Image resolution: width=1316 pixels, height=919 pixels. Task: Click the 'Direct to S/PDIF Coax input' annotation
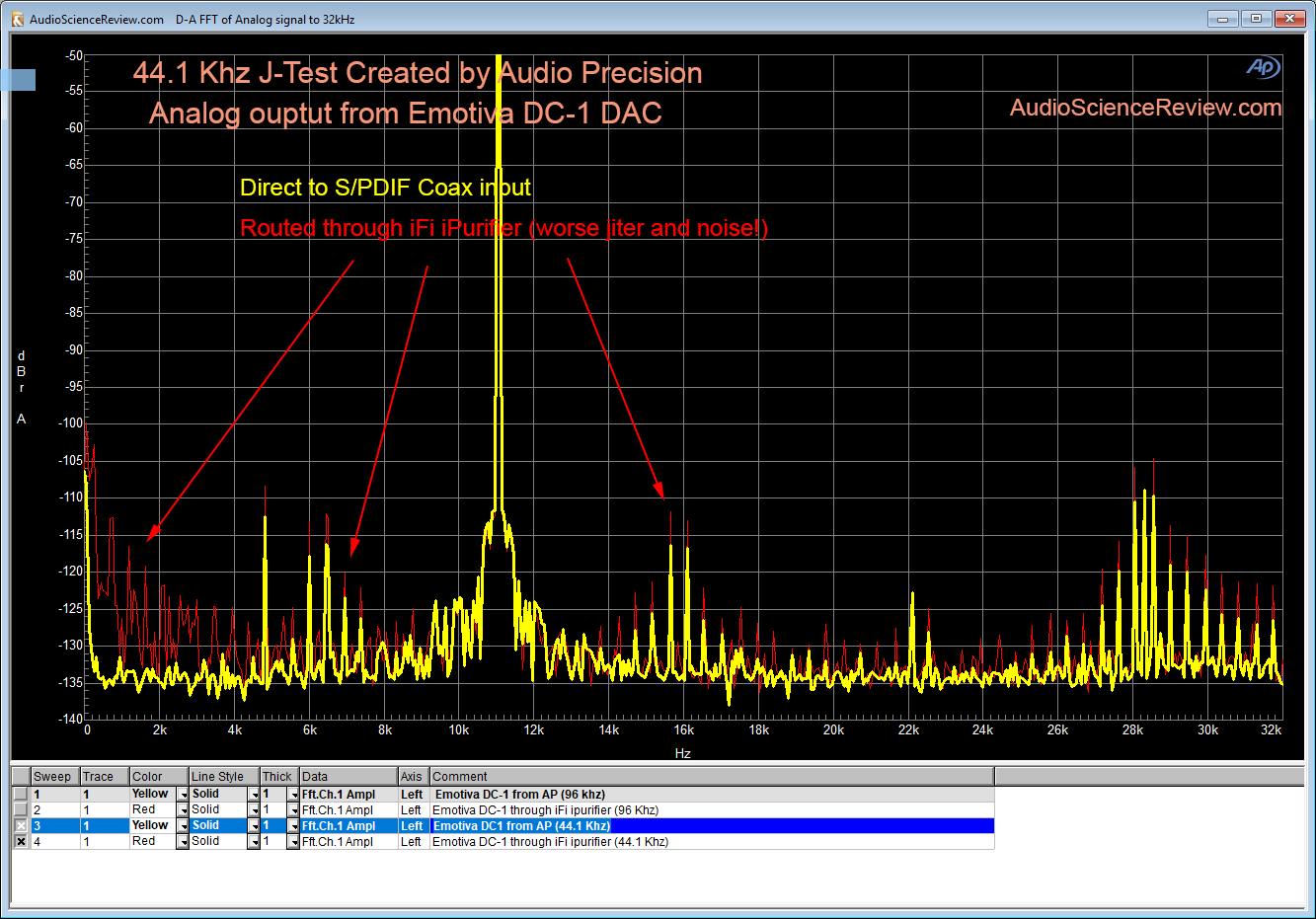click(x=386, y=188)
